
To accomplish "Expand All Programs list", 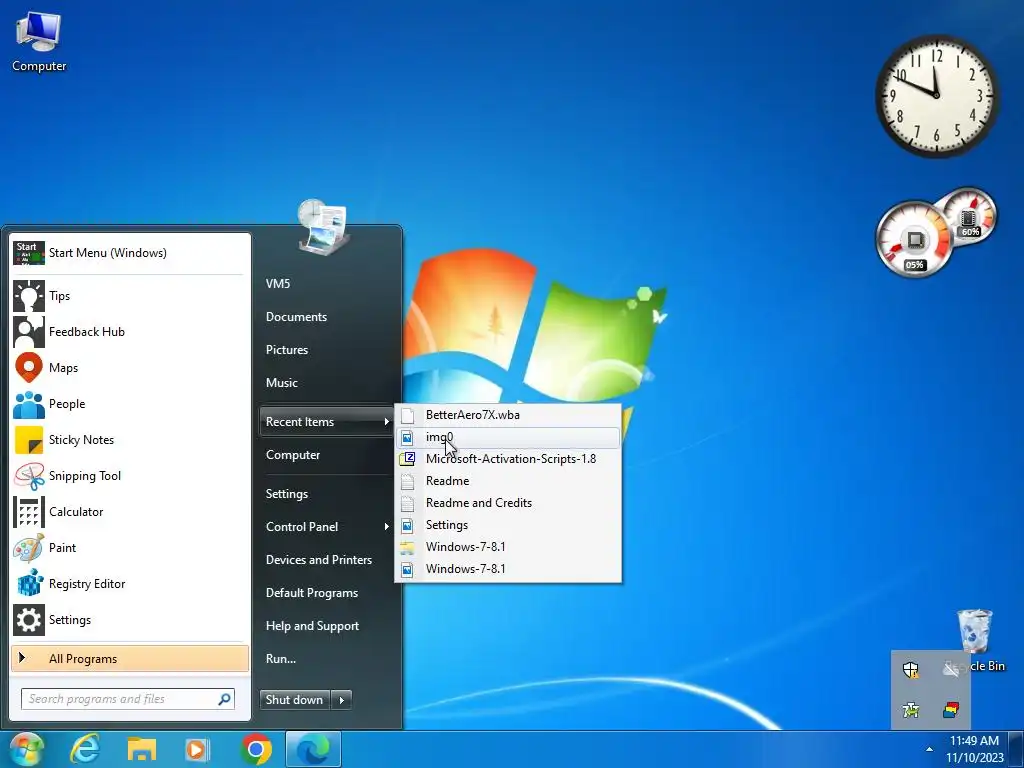I will (130, 659).
